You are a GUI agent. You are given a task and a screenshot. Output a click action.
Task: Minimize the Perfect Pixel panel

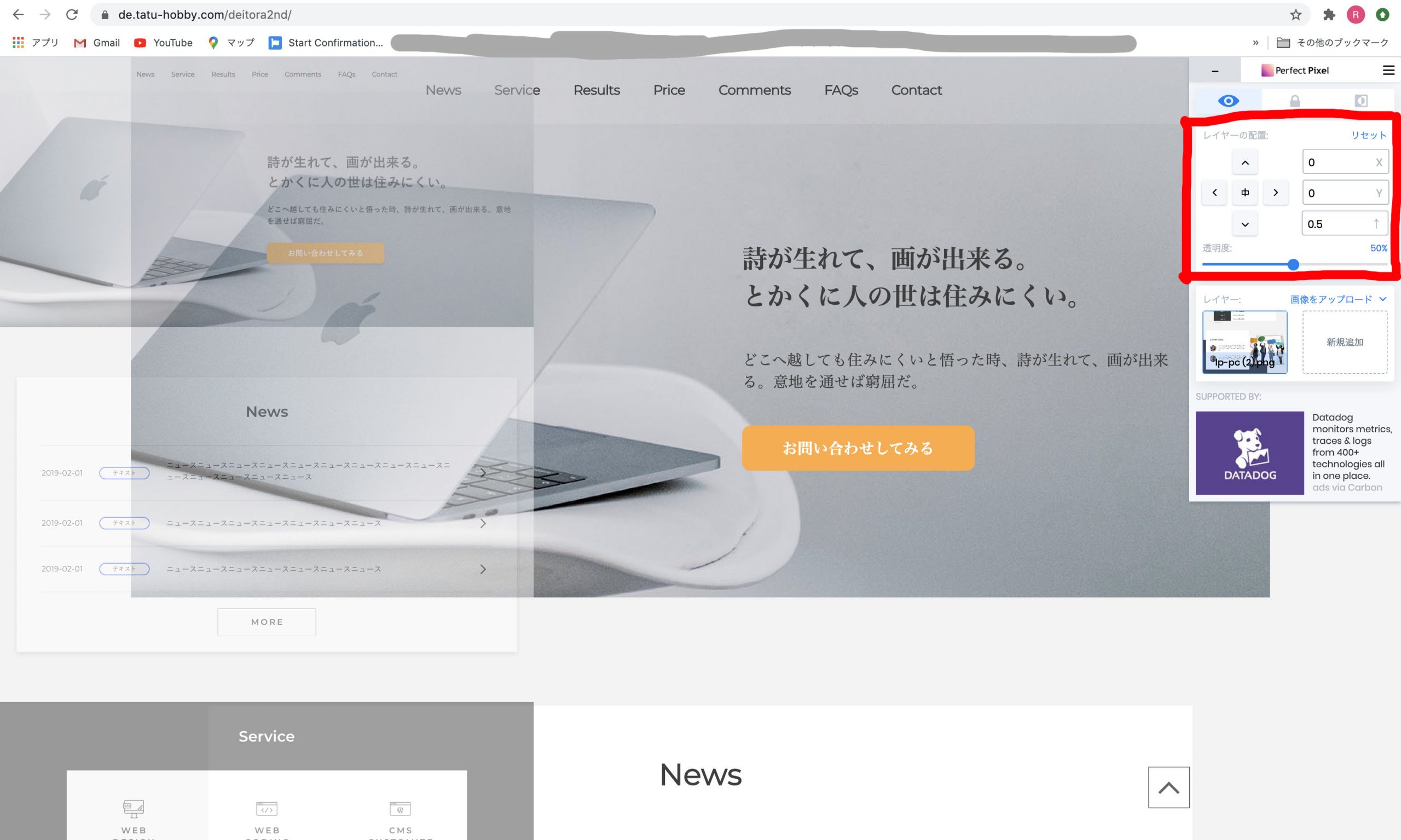1215,71
